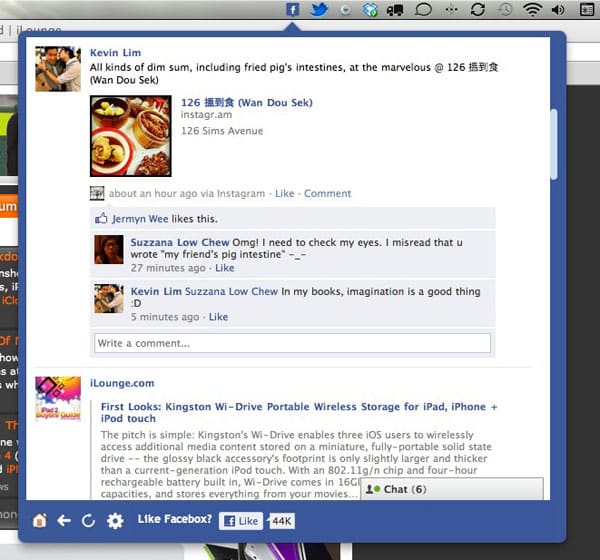Screen dimensions: 600x560
Task: Open the Time Machine clock icon
Action: click(506, 10)
